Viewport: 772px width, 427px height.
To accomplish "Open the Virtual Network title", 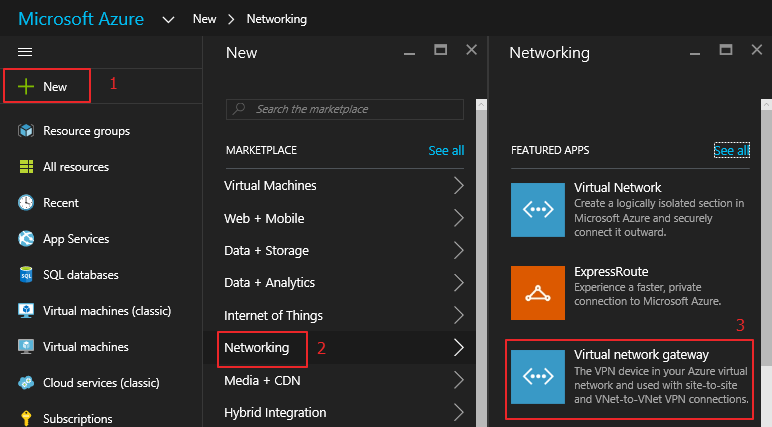I will pyautogui.click(x=617, y=188).
